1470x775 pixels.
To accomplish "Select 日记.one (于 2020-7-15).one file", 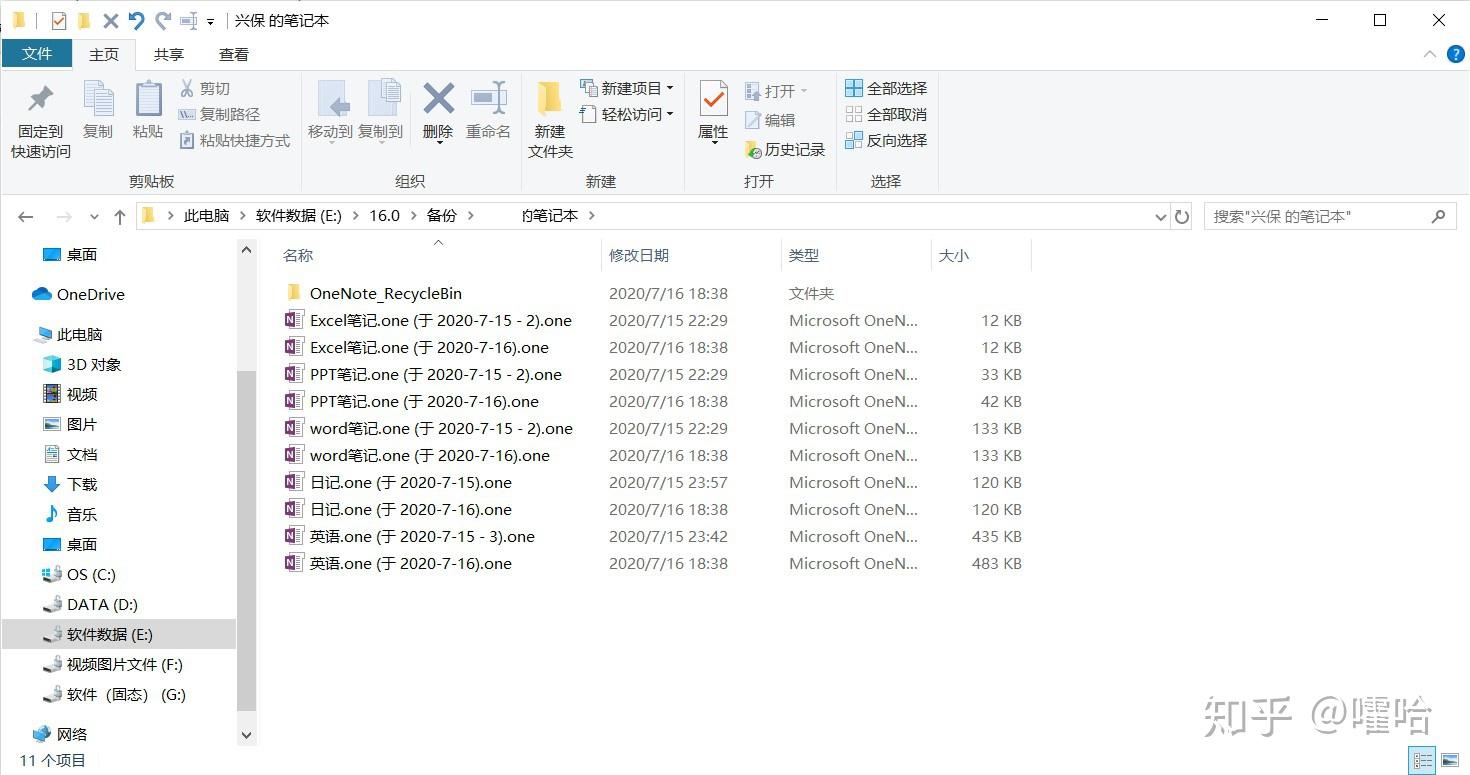I will click(x=398, y=483).
